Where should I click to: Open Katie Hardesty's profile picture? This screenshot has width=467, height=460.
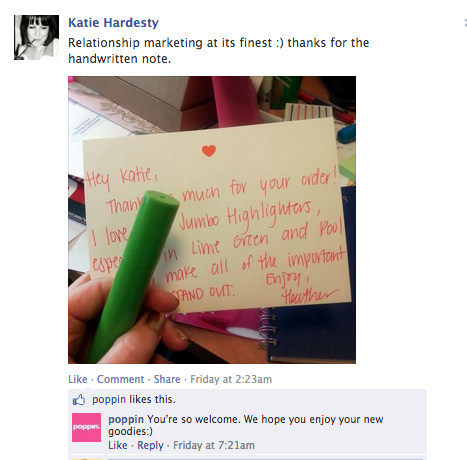[36, 37]
